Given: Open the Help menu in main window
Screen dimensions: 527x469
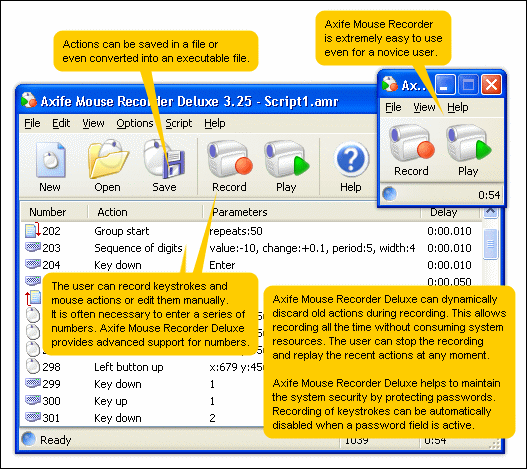Looking at the screenshot, I should [215, 123].
